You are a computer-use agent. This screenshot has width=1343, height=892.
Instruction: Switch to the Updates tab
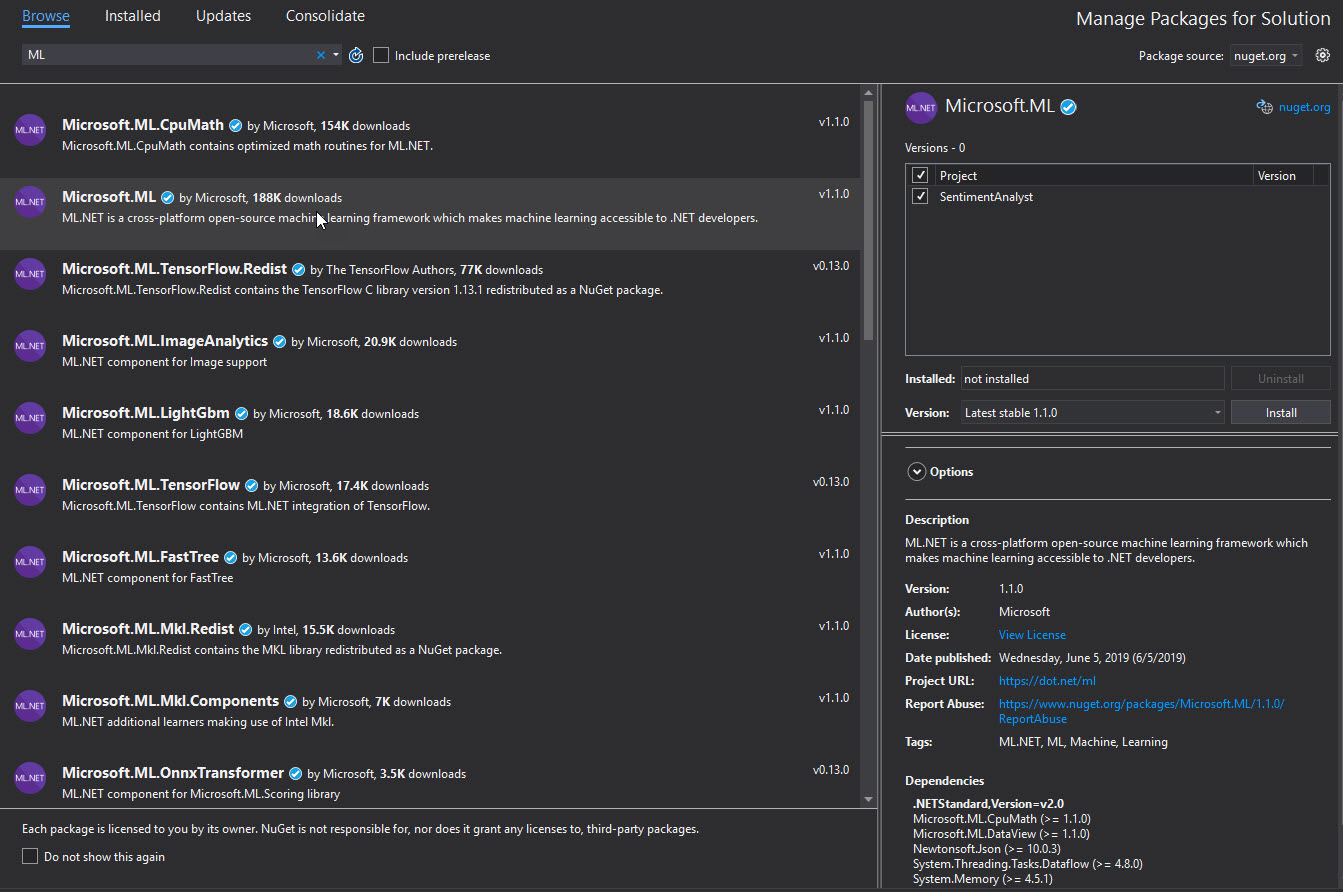click(224, 16)
